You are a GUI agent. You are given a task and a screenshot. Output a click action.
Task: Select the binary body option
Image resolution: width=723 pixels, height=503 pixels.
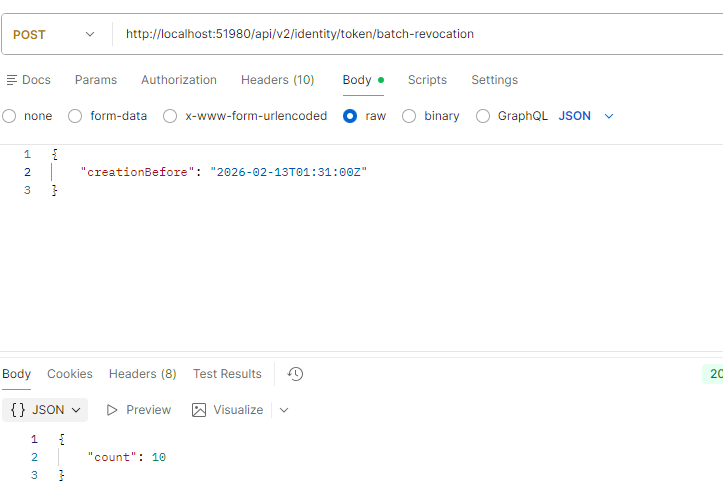(x=409, y=116)
